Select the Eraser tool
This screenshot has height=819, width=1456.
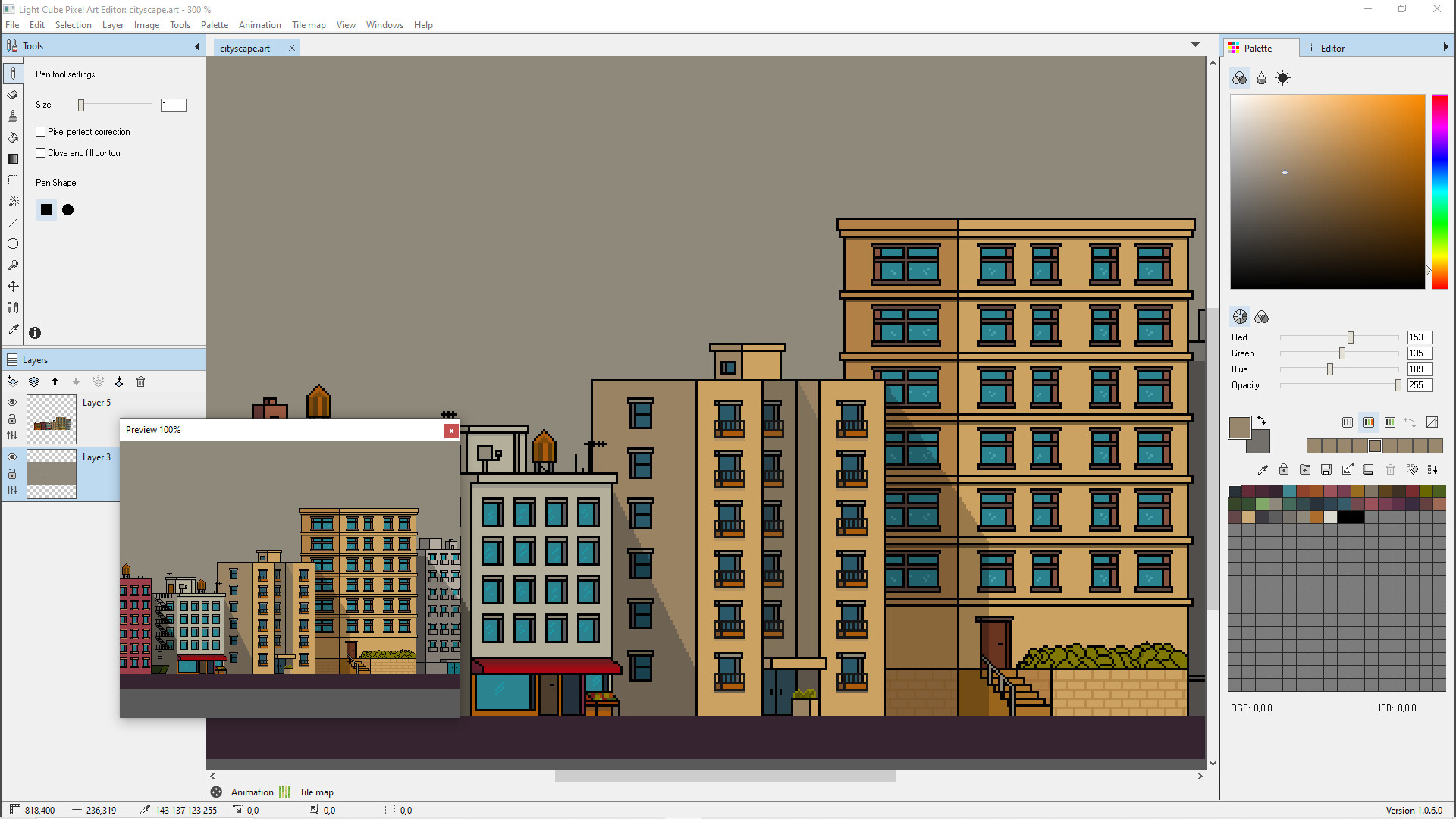pyautogui.click(x=13, y=95)
